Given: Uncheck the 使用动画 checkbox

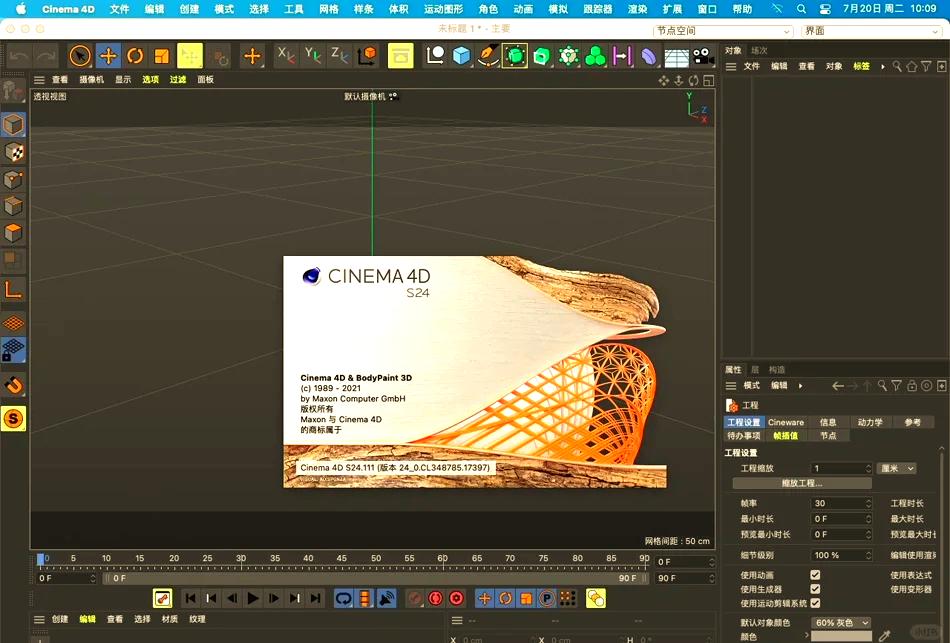Looking at the screenshot, I should pos(815,575).
